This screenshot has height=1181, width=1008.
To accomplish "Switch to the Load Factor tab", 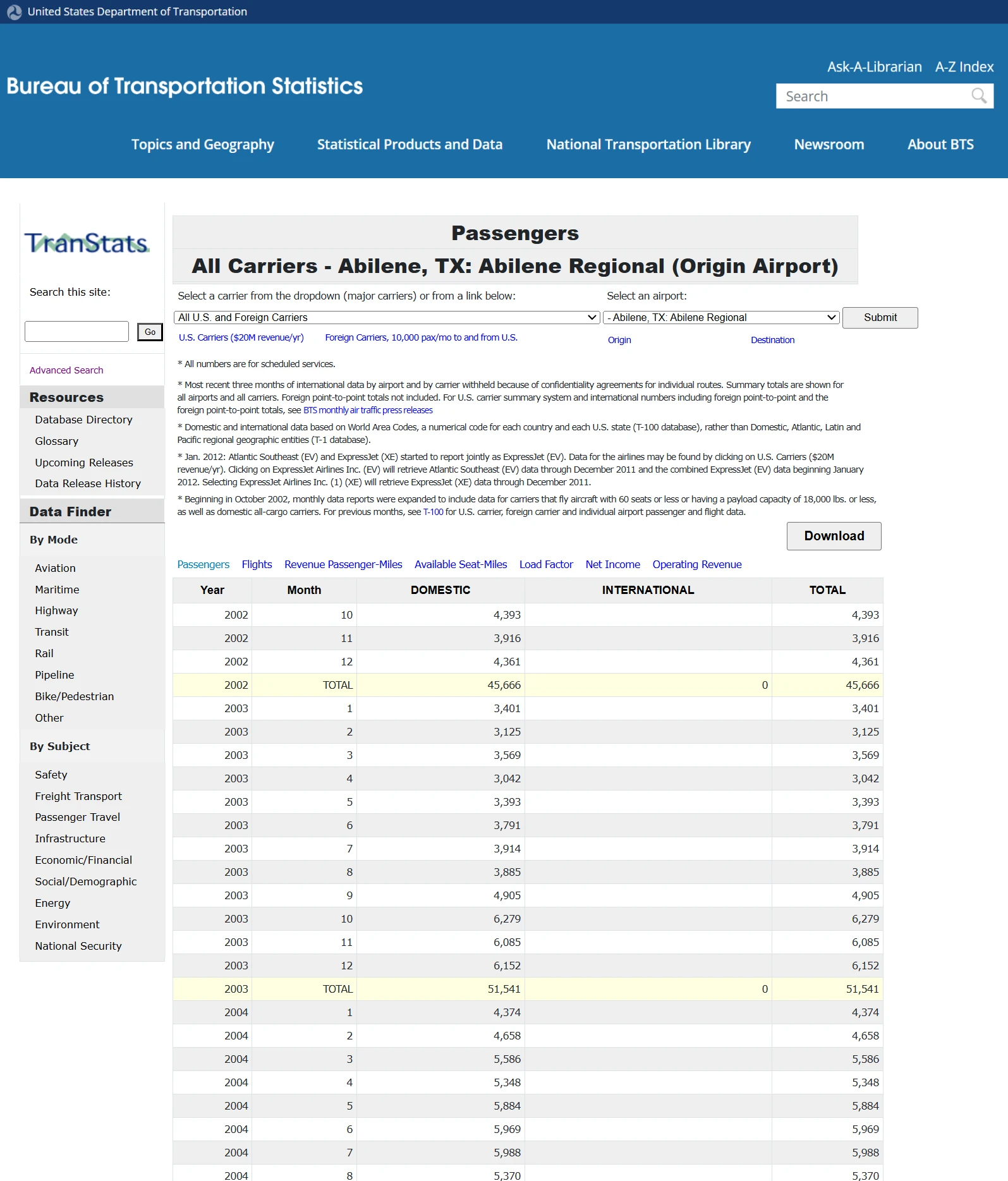I will 546,564.
